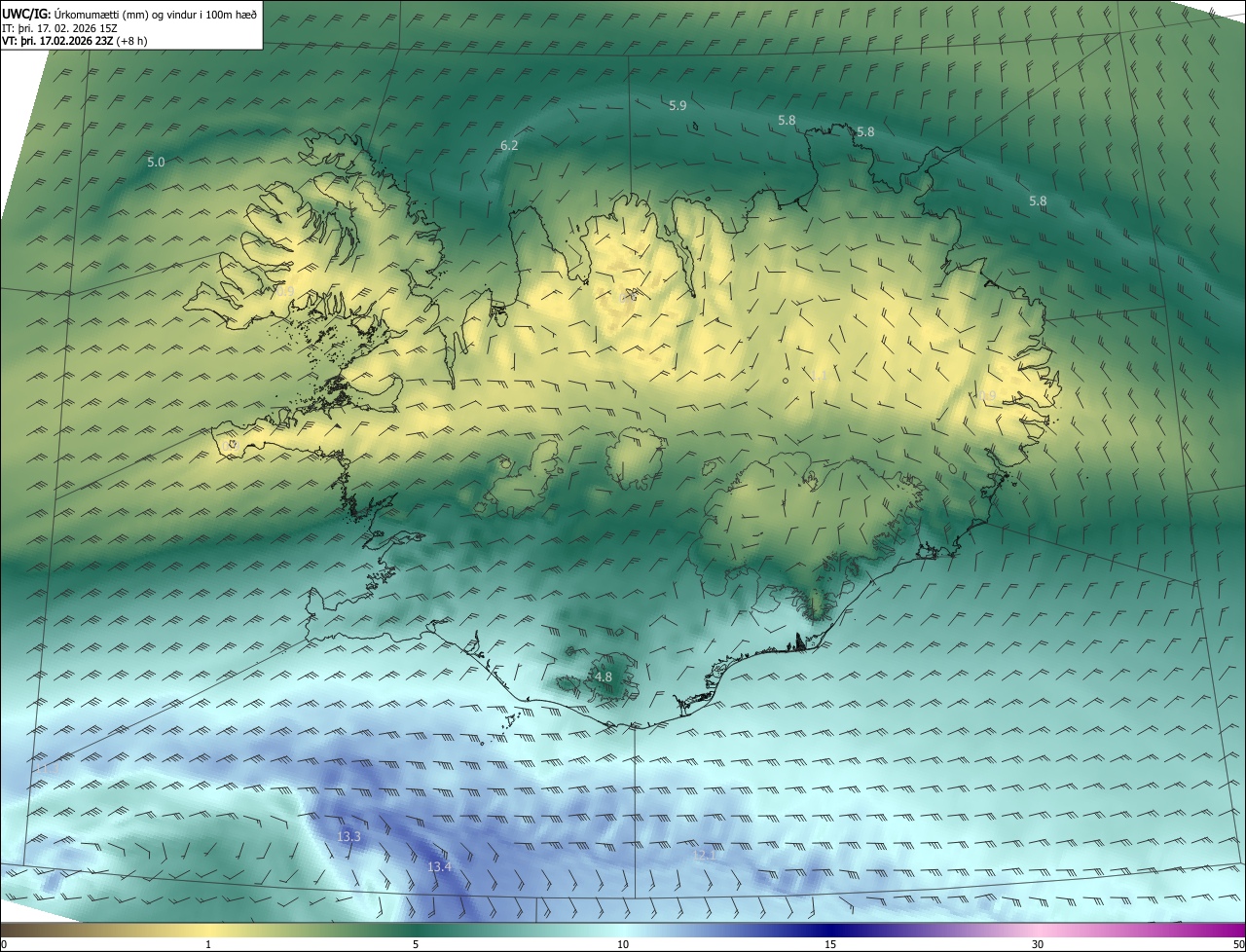The width and height of the screenshot is (1246, 952).
Task: Pick the light pink colorbar segment above 30
Action: [x=1038, y=930]
